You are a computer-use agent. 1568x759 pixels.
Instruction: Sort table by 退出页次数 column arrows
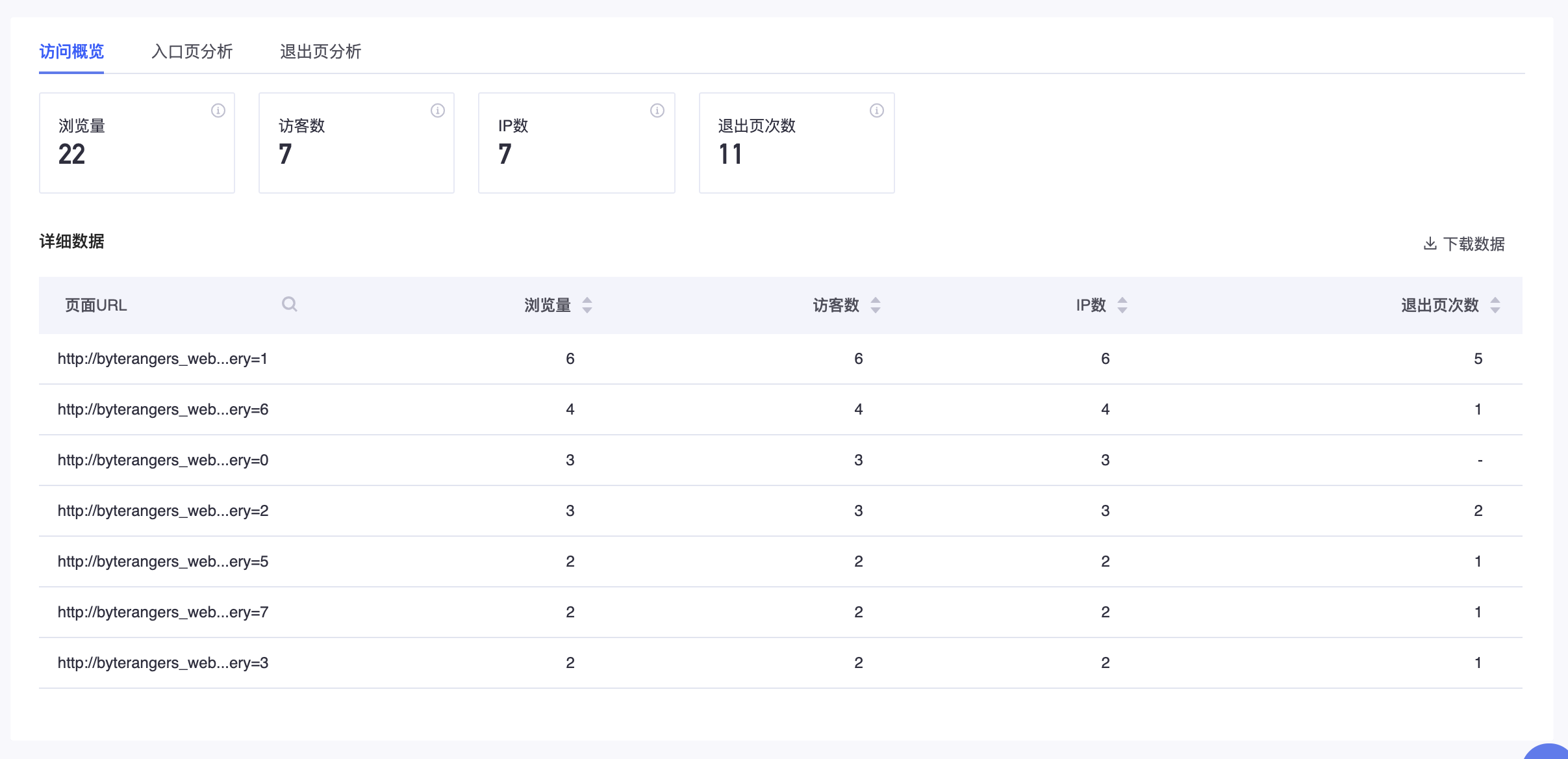click(x=1495, y=305)
